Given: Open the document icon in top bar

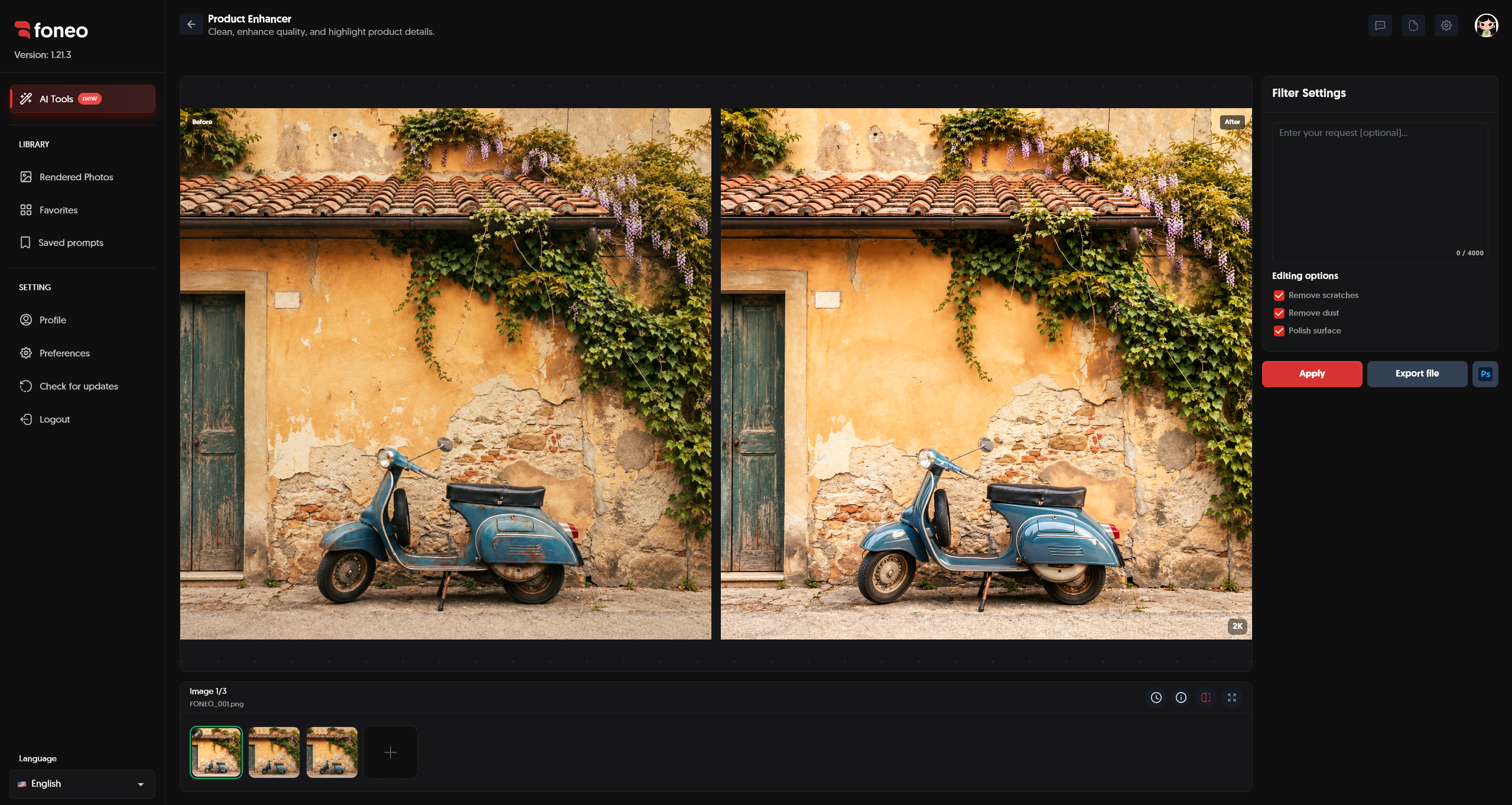Looking at the screenshot, I should [1413, 25].
